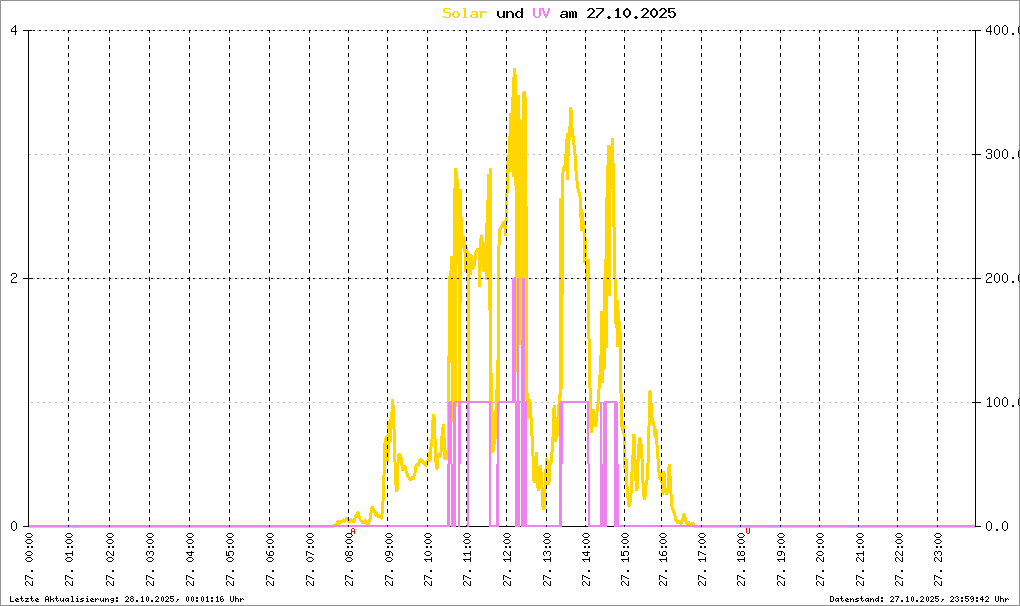Click the yellow 'Solar' word in the title
Image resolution: width=1020 pixels, height=606 pixels.
[464, 13]
